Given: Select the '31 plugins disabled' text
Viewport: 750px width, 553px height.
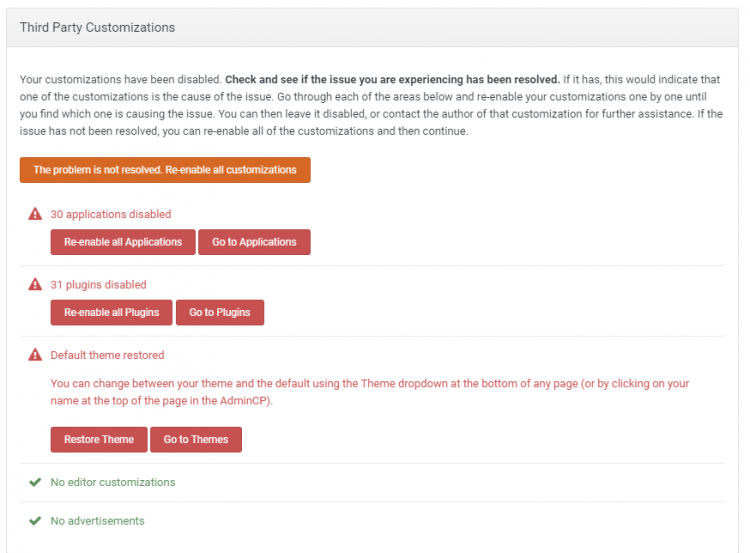Looking at the screenshot, I should coord(98,285).
